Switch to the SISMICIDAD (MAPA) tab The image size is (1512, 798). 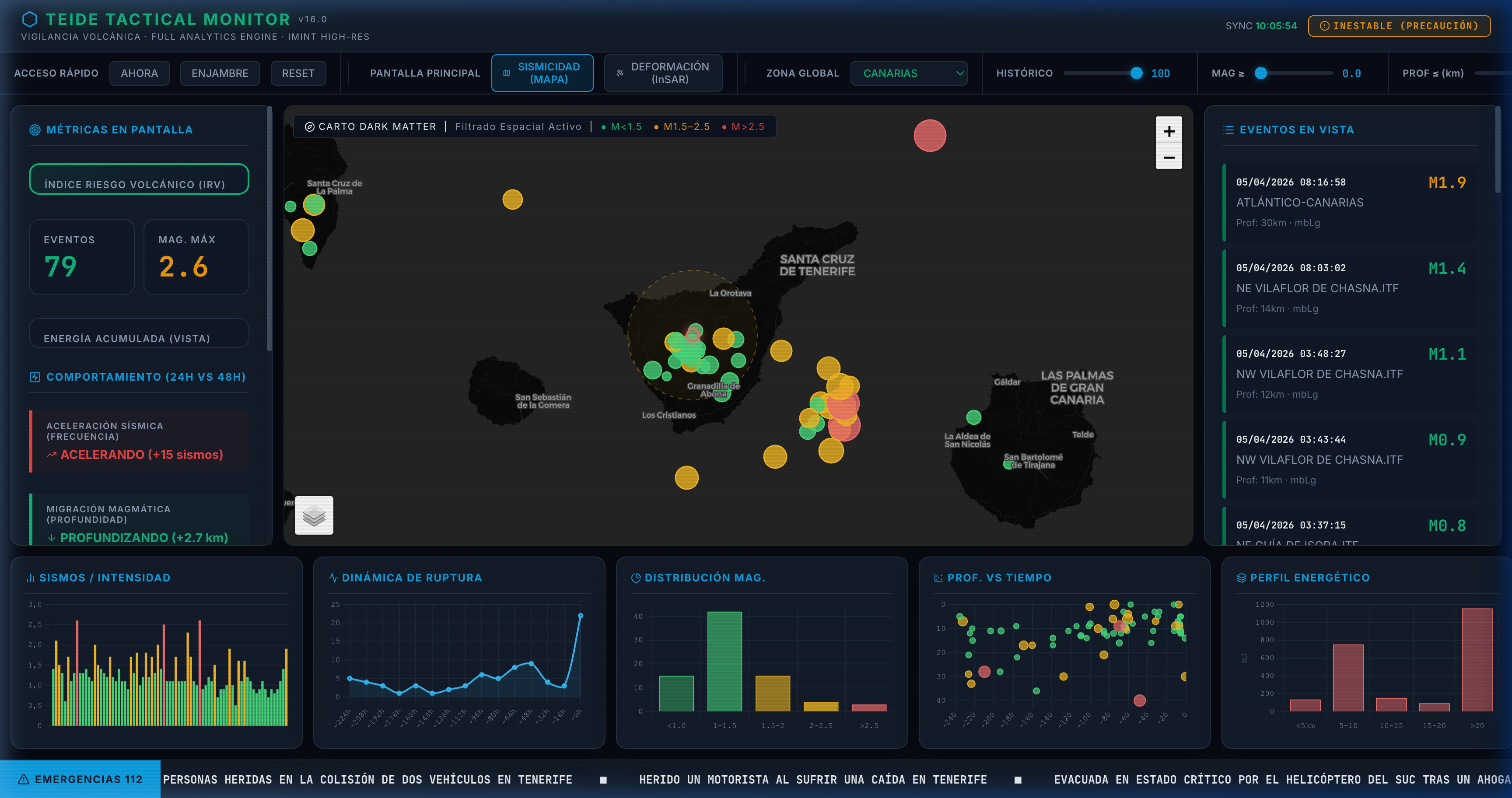coord(542,73)
